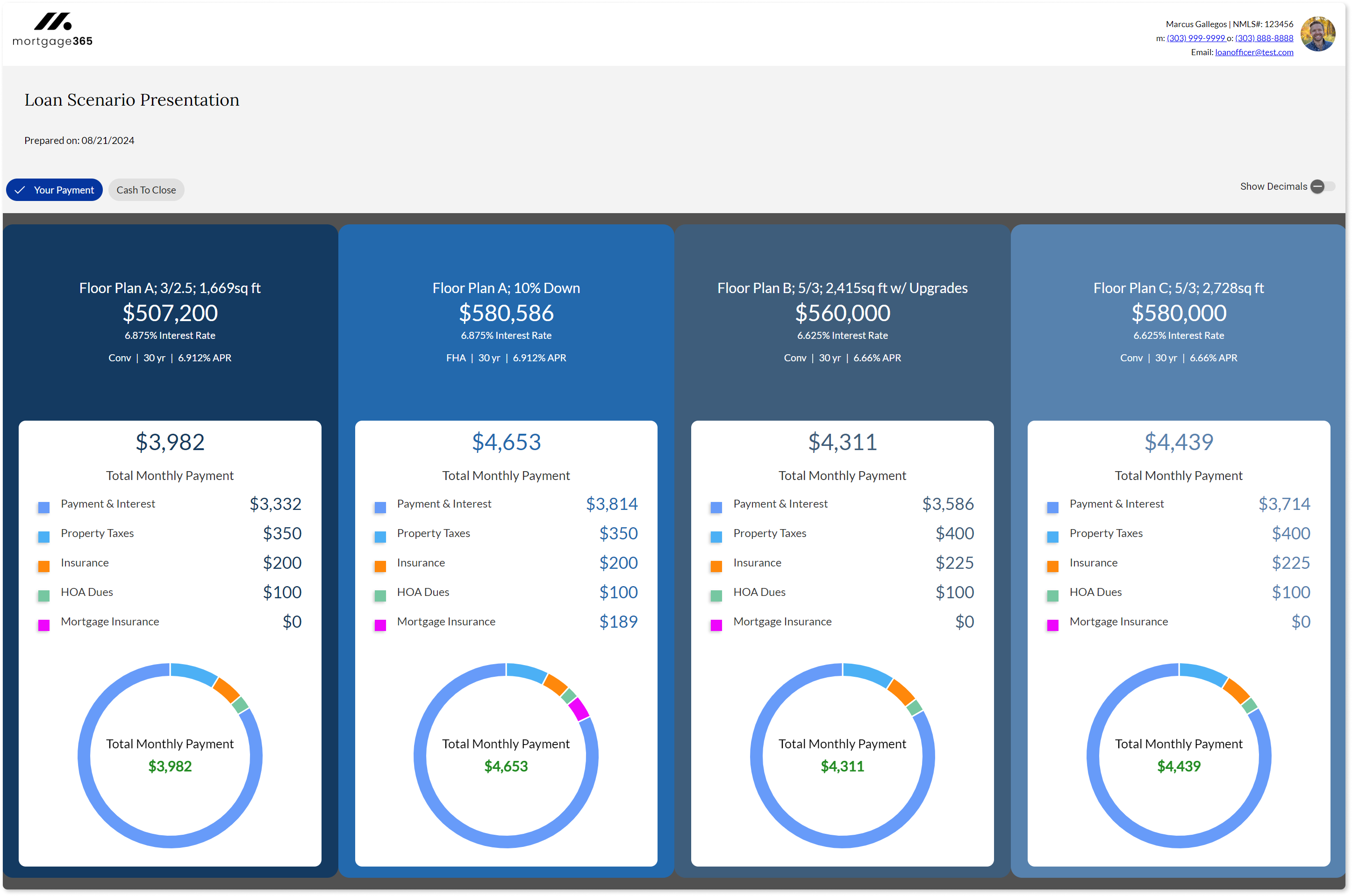The width and height of the screenshot is (1352, 896).
Task: Email loanofficer@test.com link
Action: [1254, 52]
